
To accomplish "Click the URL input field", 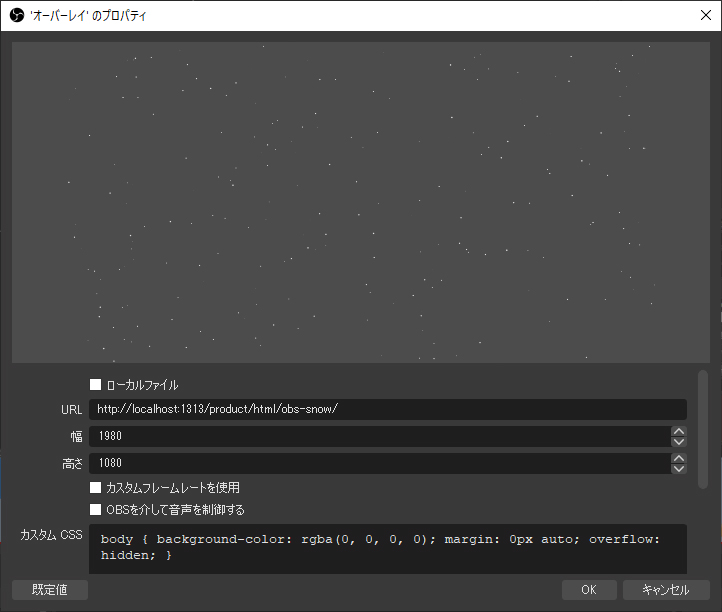I will click(x=388, y=409).
